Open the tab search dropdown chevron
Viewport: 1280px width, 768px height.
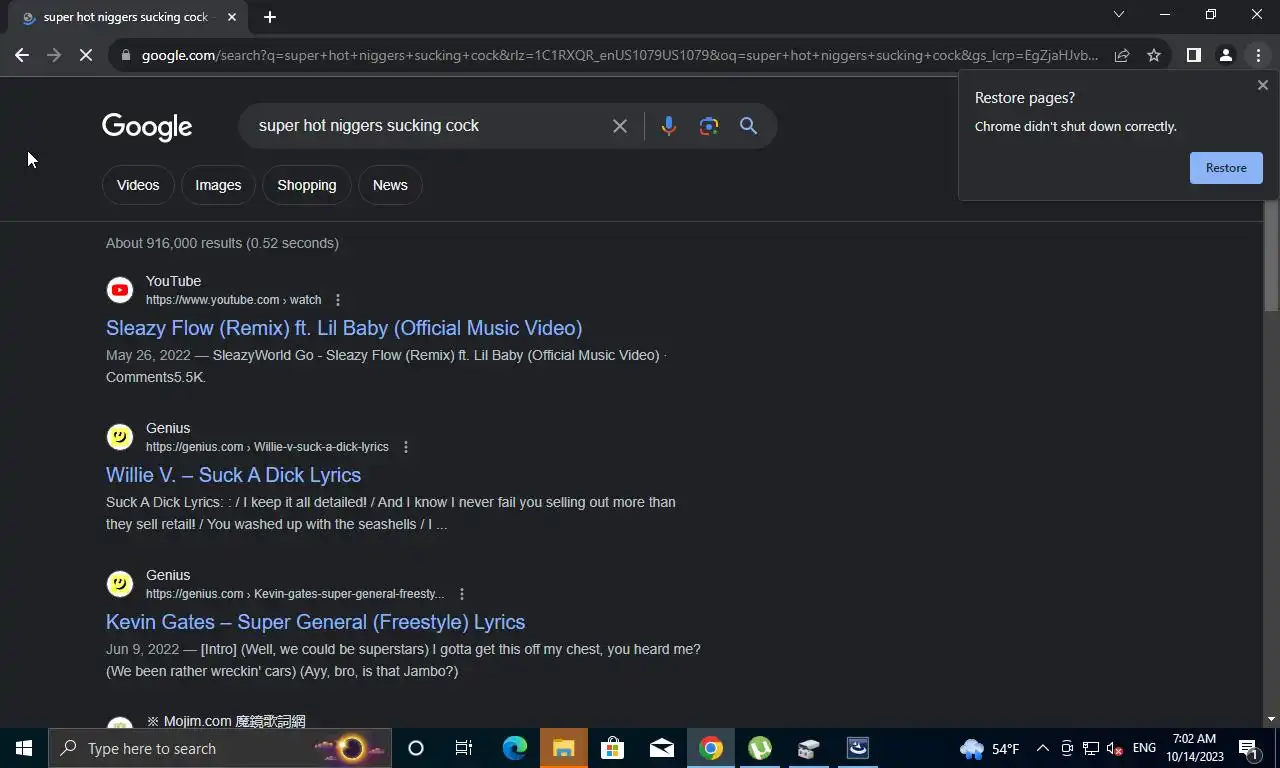(1119, 14)
